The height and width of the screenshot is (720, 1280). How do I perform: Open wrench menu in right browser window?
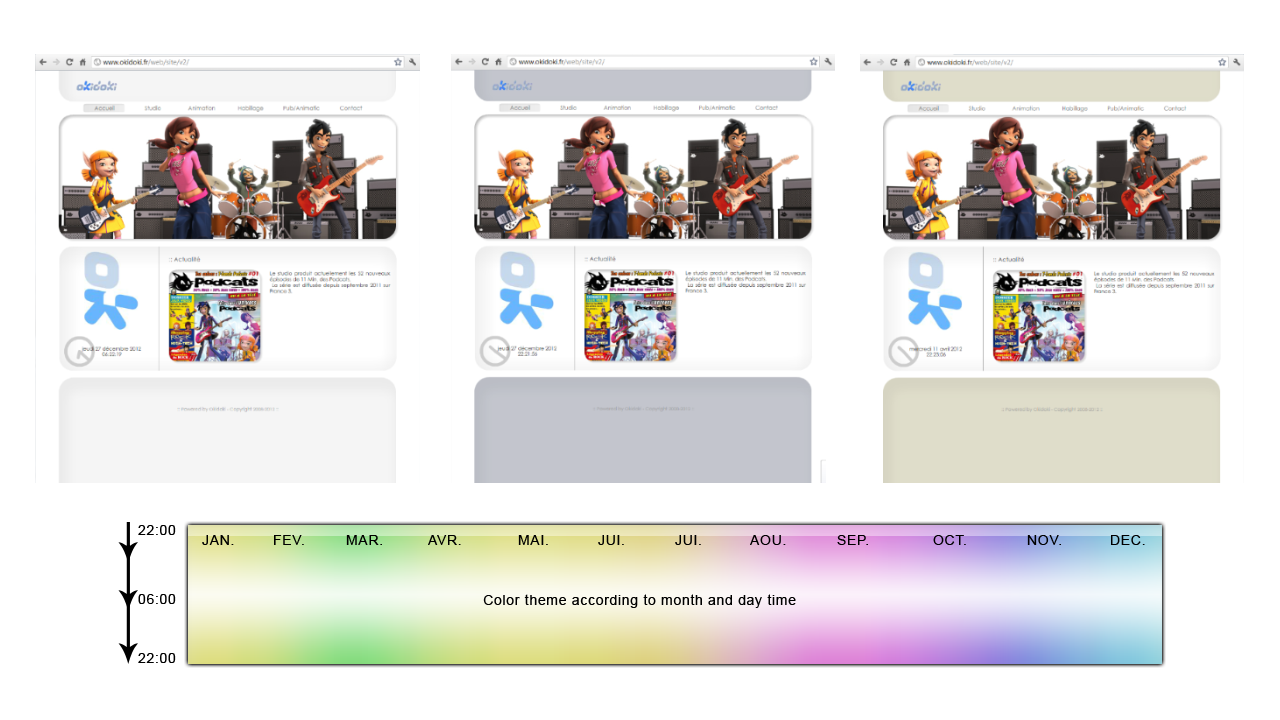pyautogui.click(x=1237, y=62)
